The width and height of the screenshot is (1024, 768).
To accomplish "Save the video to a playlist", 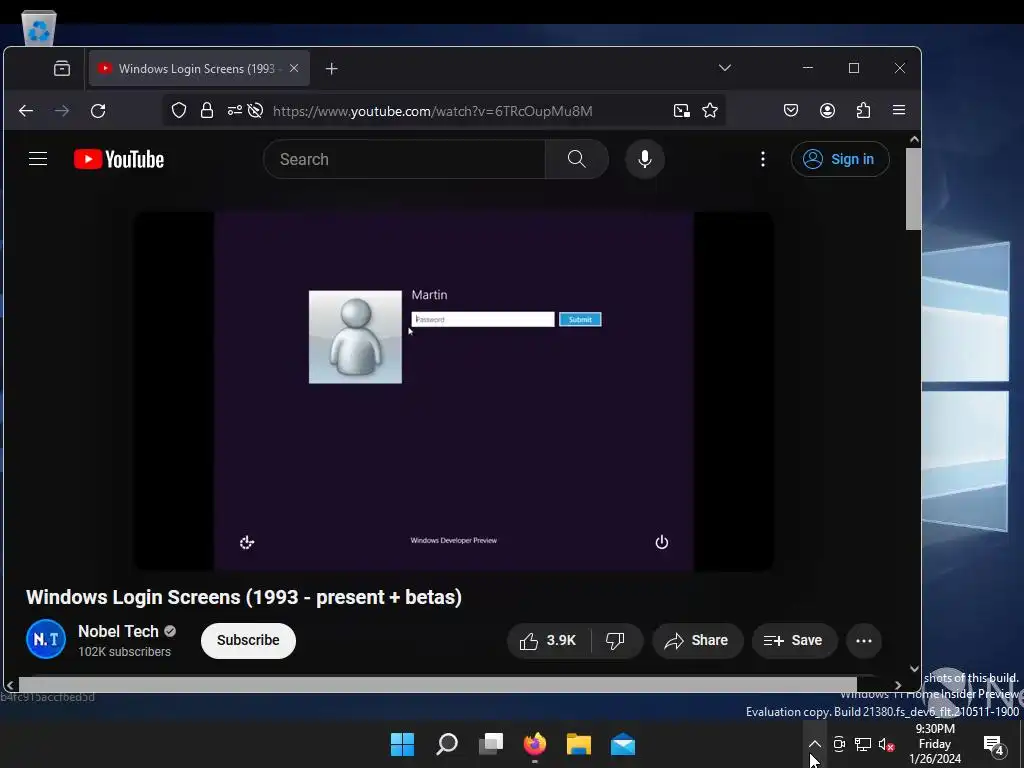I will [794, 641].
